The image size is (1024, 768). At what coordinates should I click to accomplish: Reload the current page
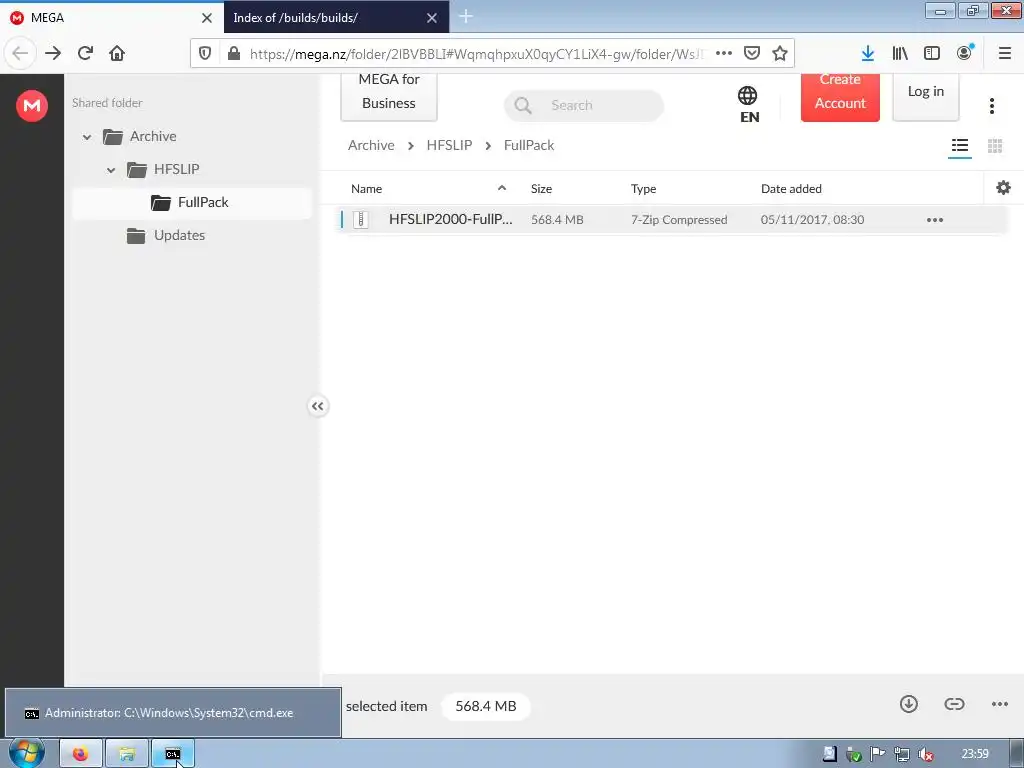[85, 54]
